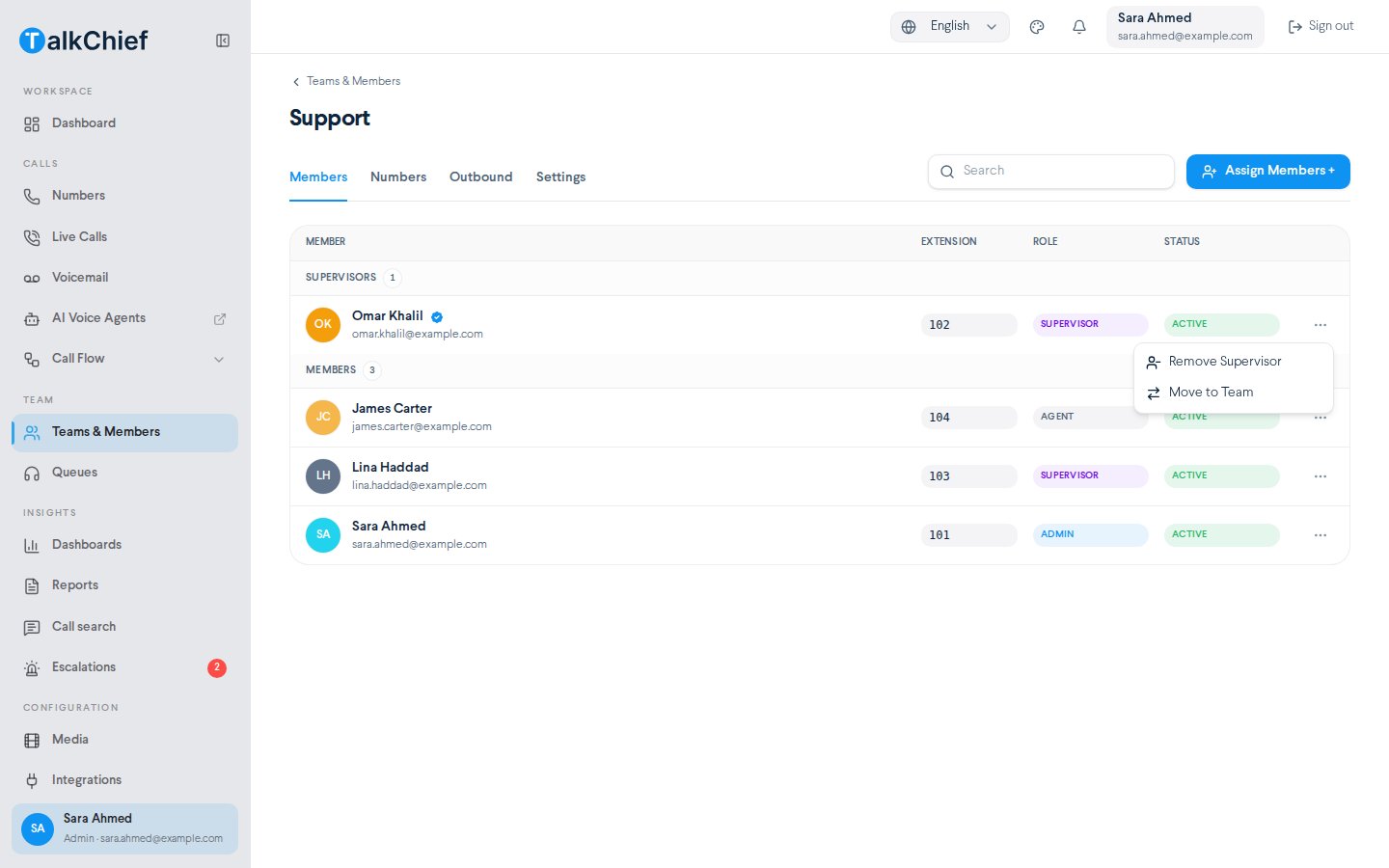Open Call search in sidebar
This screenshot has height=868, width=1389.
coord(124,627)
